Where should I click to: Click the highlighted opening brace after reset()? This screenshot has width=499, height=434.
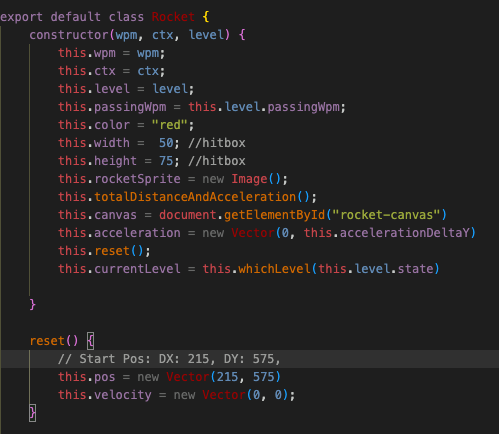point(90,341)
